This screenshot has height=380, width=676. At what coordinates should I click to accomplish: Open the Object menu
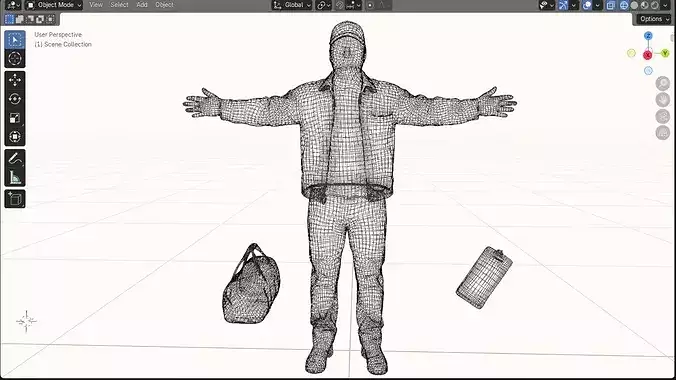[164, 5]
